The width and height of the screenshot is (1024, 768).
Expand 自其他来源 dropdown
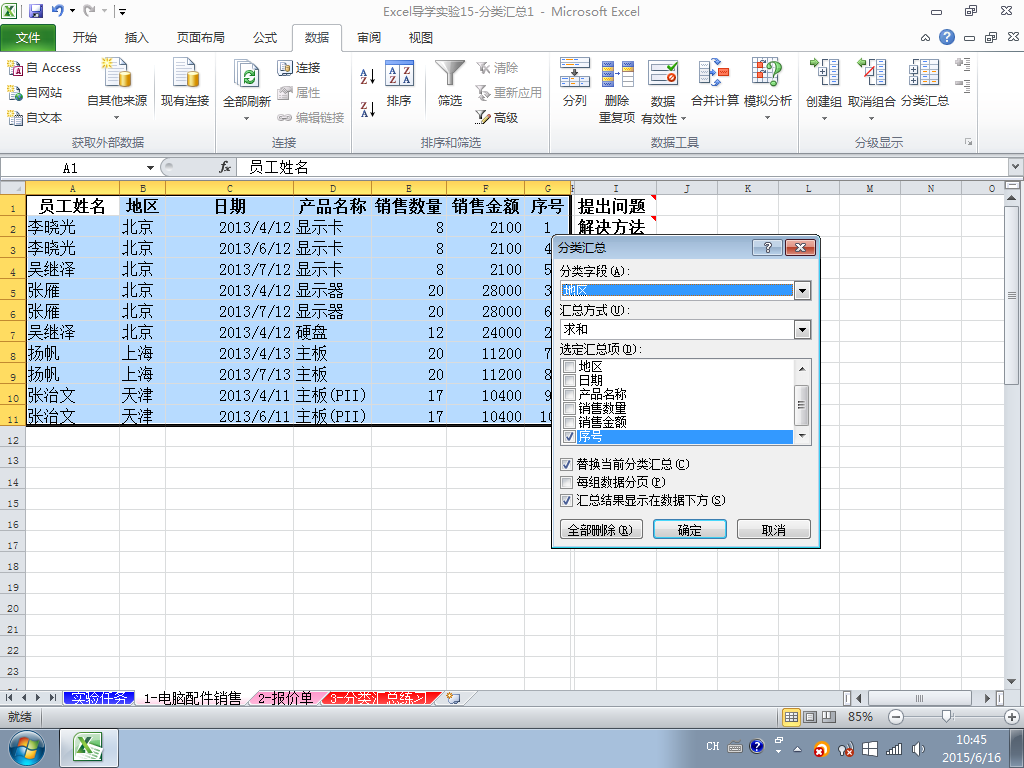[x=117, y=118]
